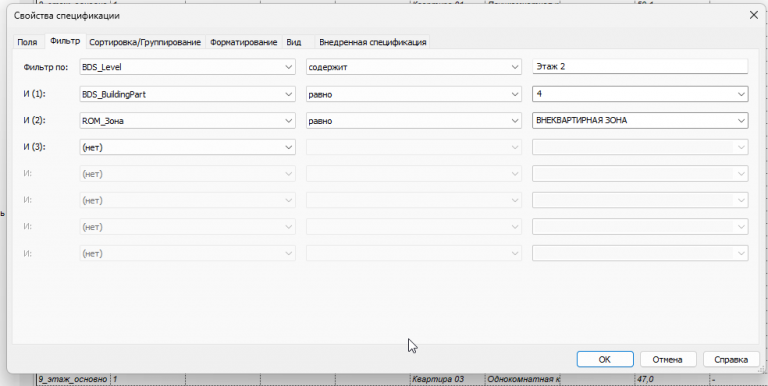Click the Этаж 2 value field
Image resolution: width=768 pixels, height=386 pixels.
pyautogui.click(x=640, y=67)
